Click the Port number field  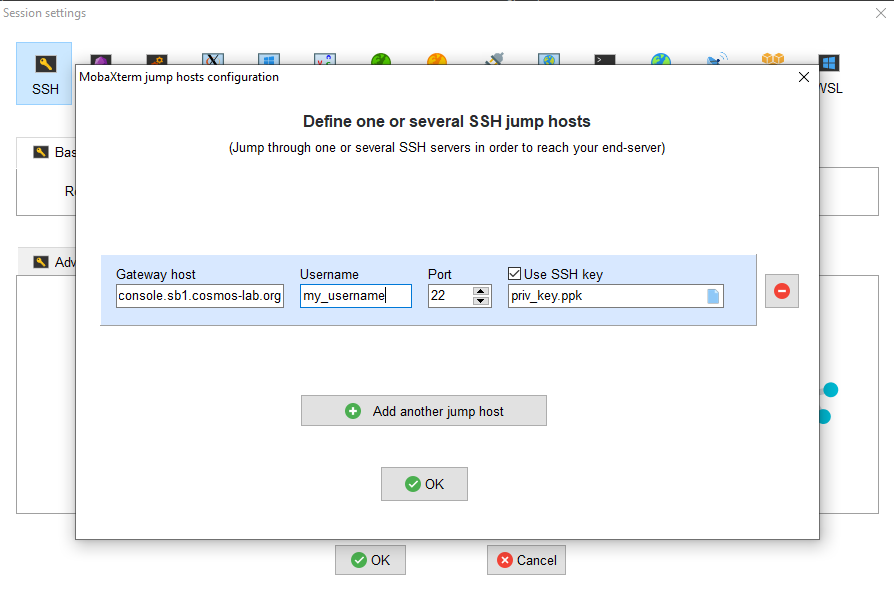[449, 296]
